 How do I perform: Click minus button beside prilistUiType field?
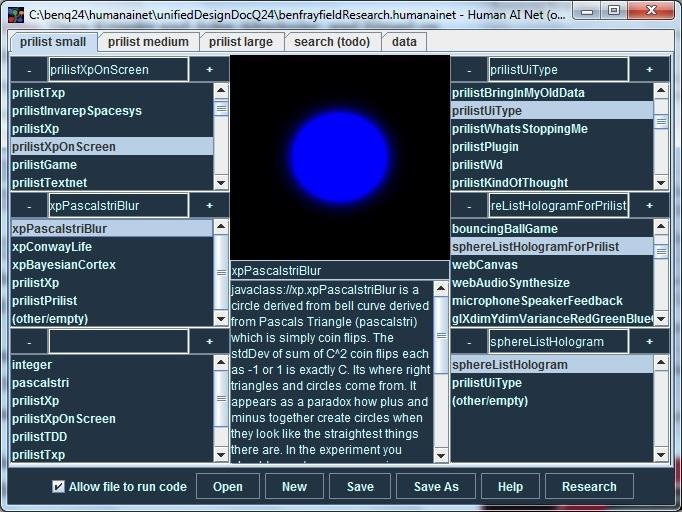pos(469,70)
